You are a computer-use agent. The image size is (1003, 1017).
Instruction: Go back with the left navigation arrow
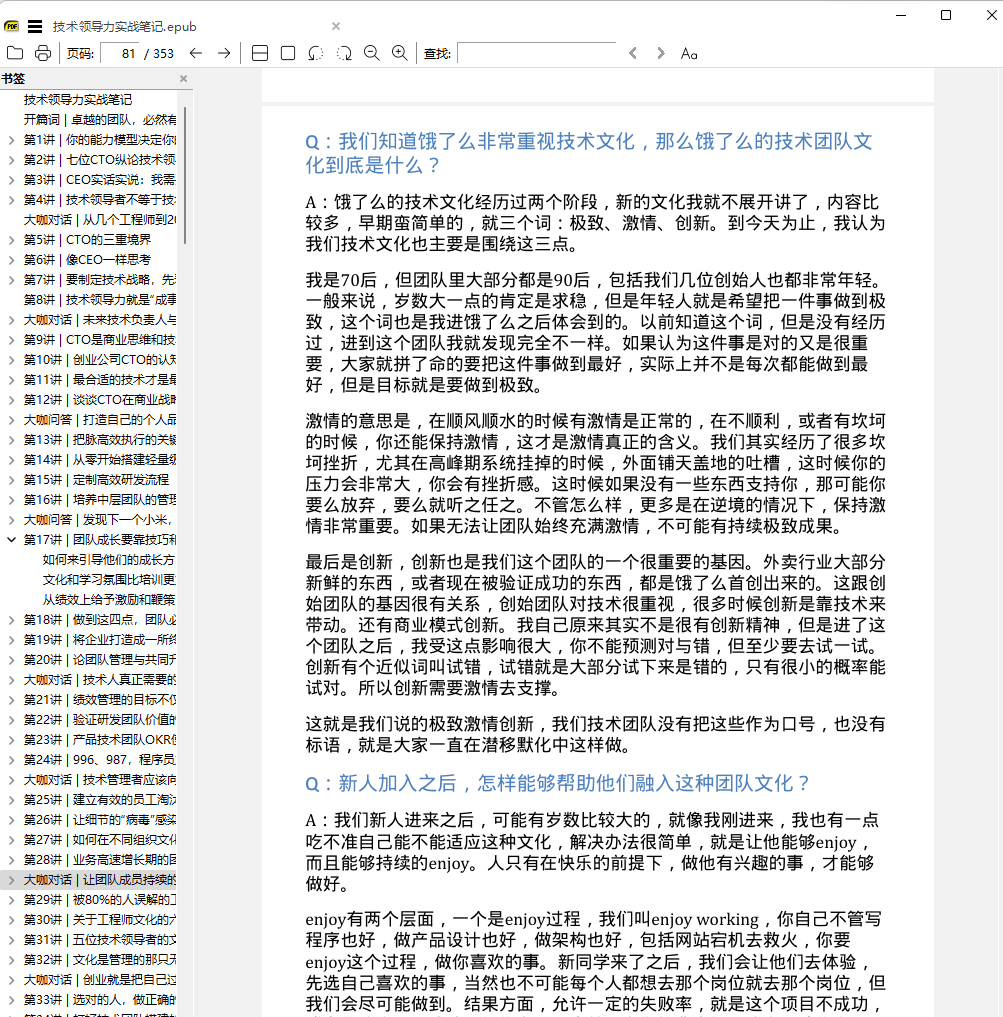click(x=196, y=53)
